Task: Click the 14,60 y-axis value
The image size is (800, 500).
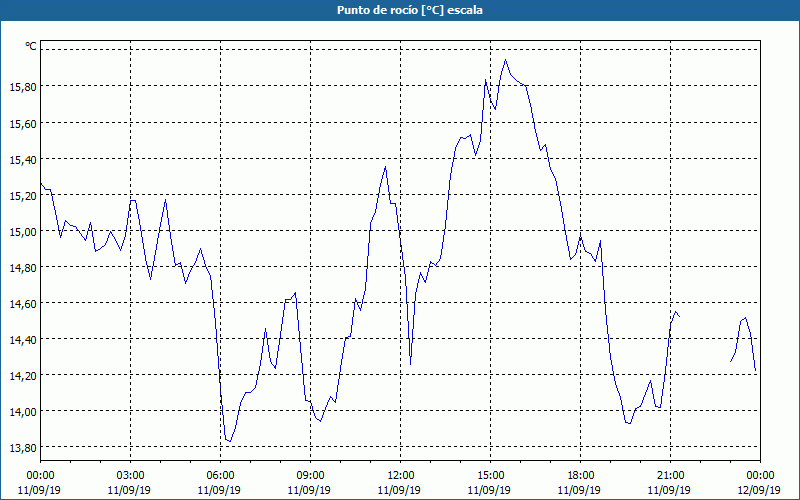Action: click(x=23, y=304)
